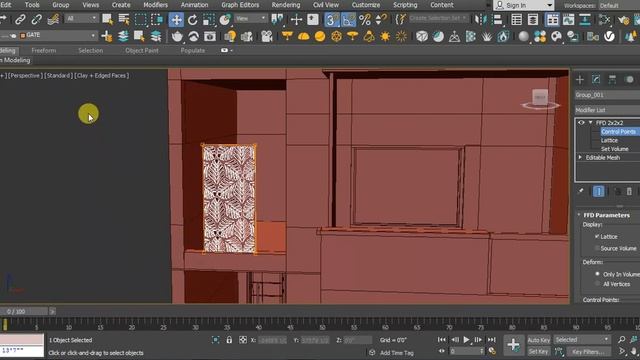The image size is (640, 360).
Task: Open Key Filters dialog
Action: click(x=588, y=351)
